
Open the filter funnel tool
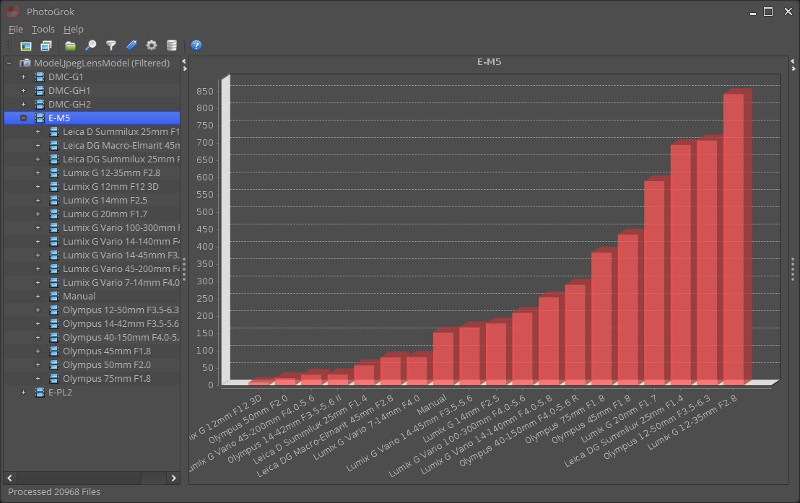click(111, 46)
